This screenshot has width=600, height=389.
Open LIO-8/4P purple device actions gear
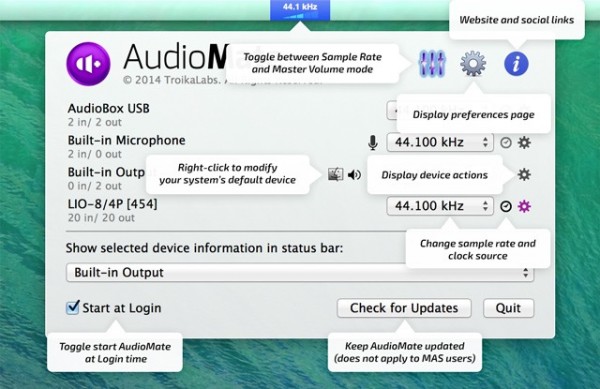click(524, 207)
